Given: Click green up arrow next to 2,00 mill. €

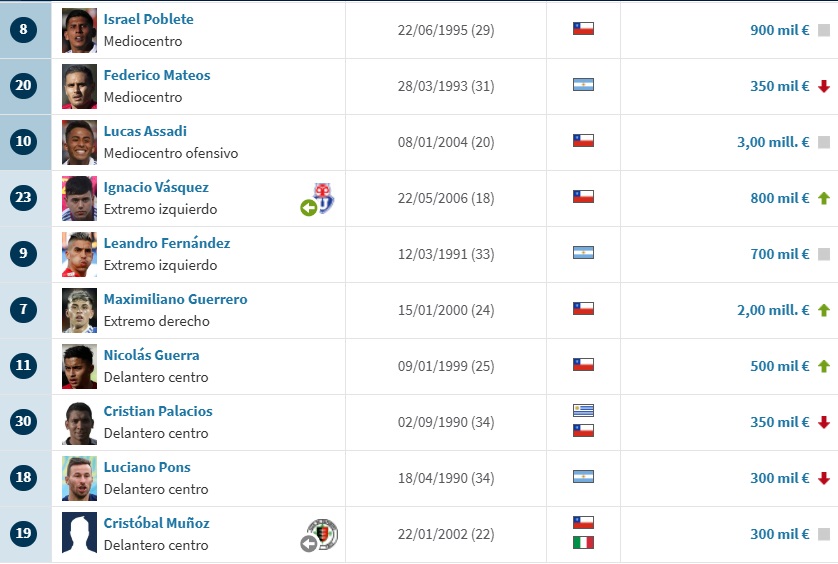Looking at the screenshot, I should click(x=824, y=310).
